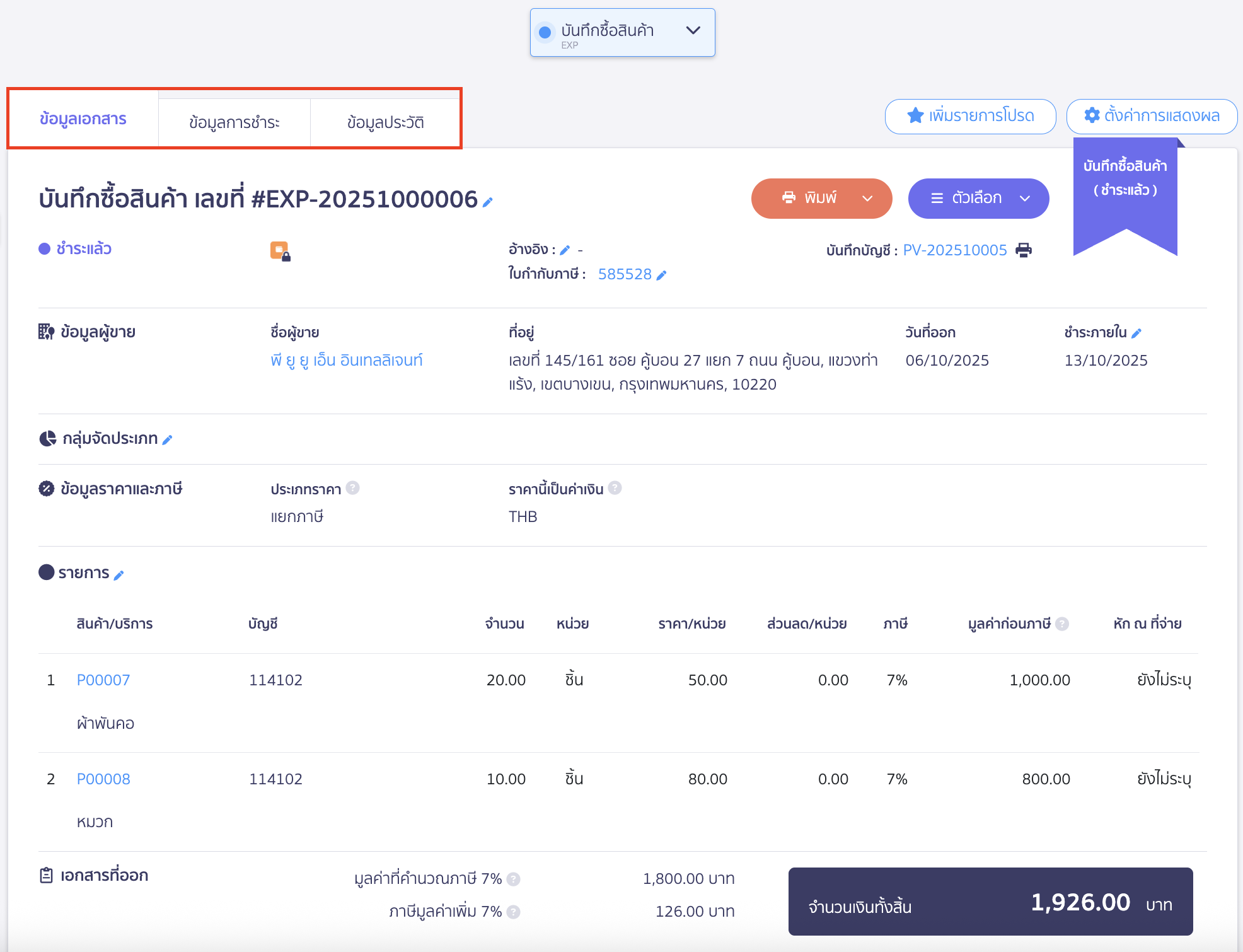This screenshot has width=1243, height=952.
Task: Open ตั้งค่าการแสดงผล display settings
Action: pyautogui.click(x=1152, y=116)
